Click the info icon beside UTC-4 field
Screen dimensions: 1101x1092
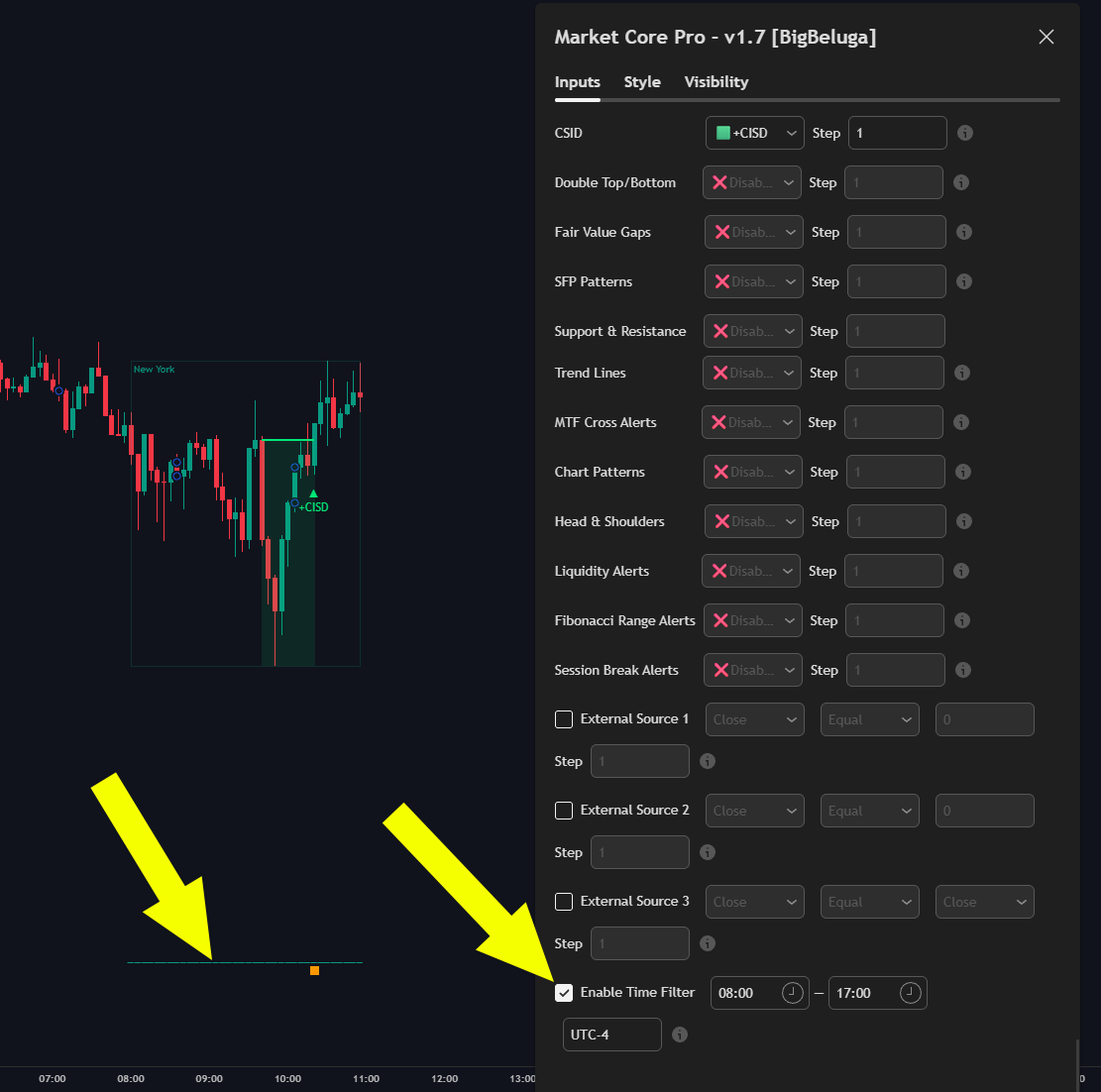(x=679, y=1035)
